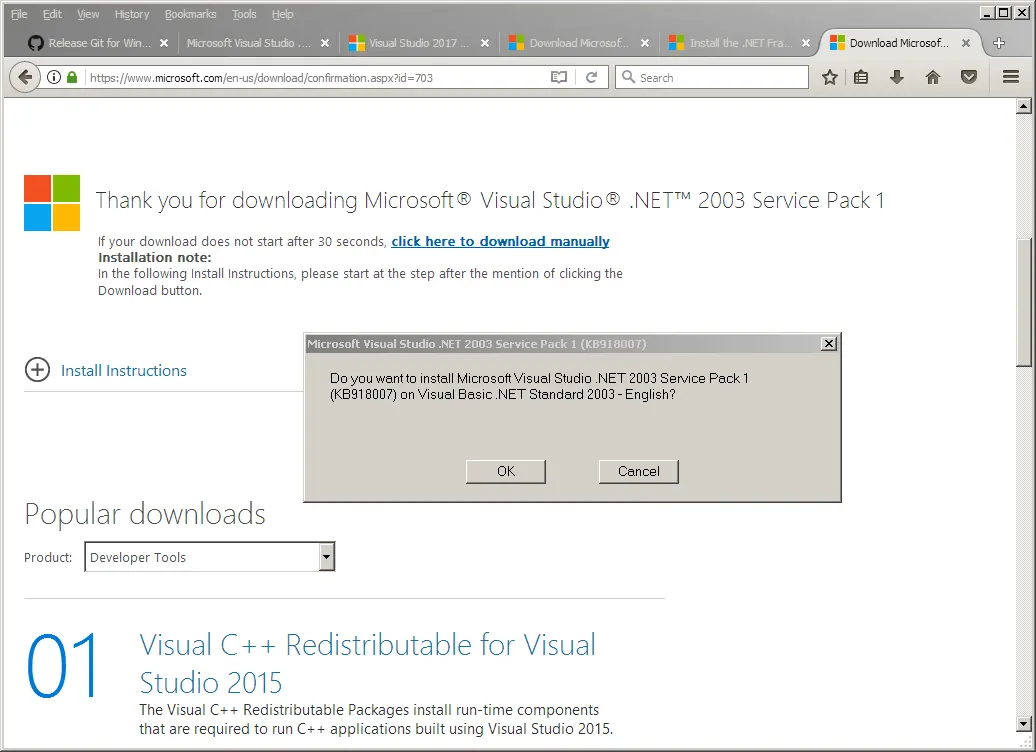Close the Microsoft Visual Studio tab

pyautogui.click(x=324, y=43)
